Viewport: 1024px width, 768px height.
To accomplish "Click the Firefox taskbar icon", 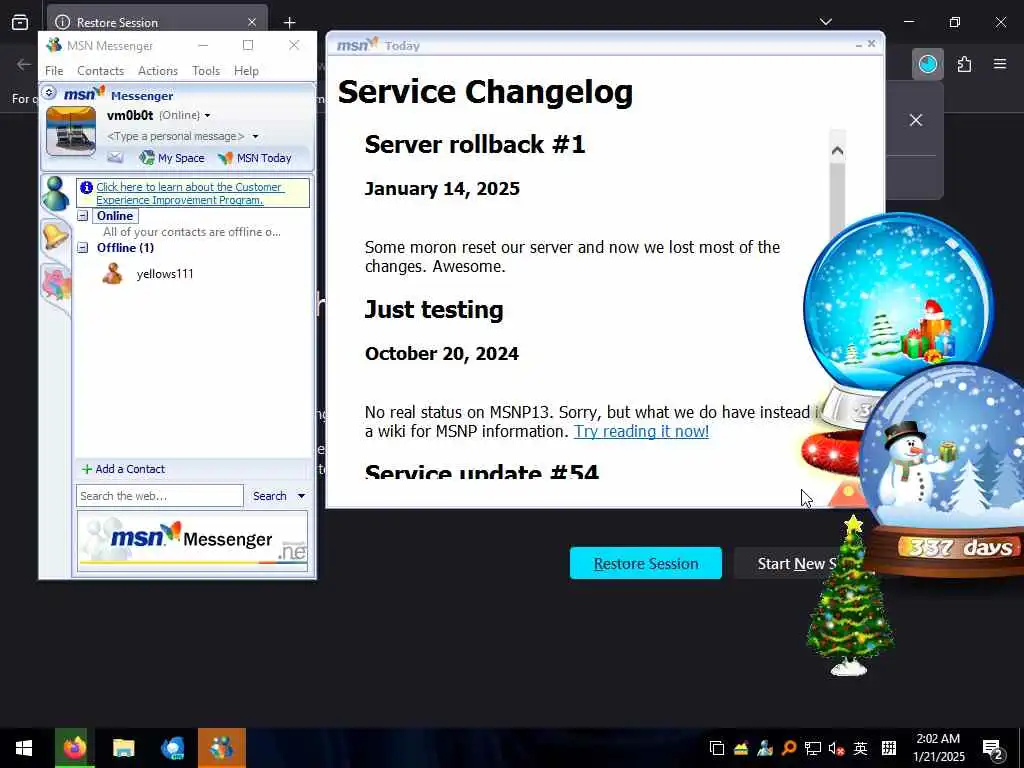I will click(x=74, y=748).
